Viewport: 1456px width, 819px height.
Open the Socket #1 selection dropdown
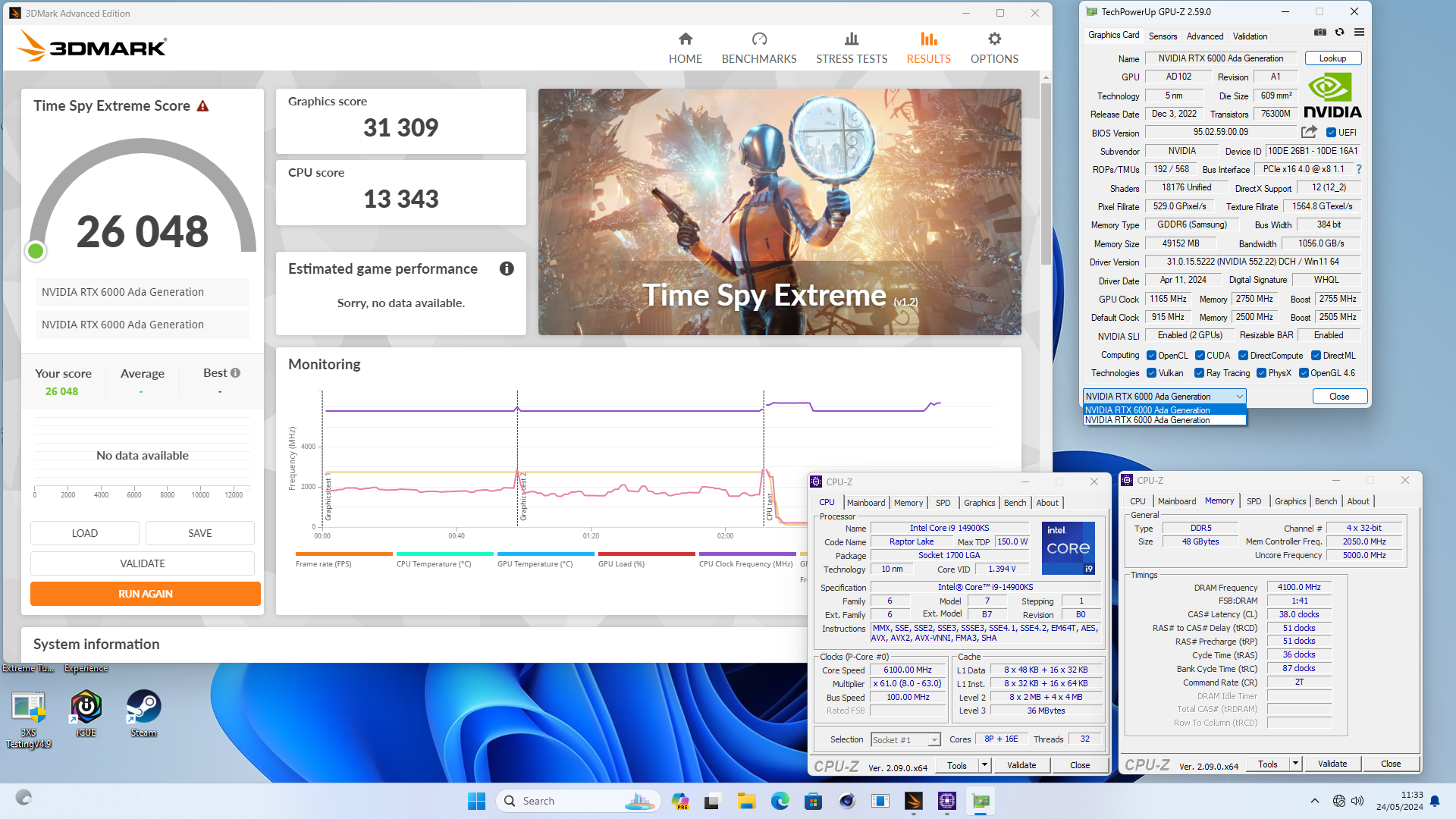click(905, 739)
